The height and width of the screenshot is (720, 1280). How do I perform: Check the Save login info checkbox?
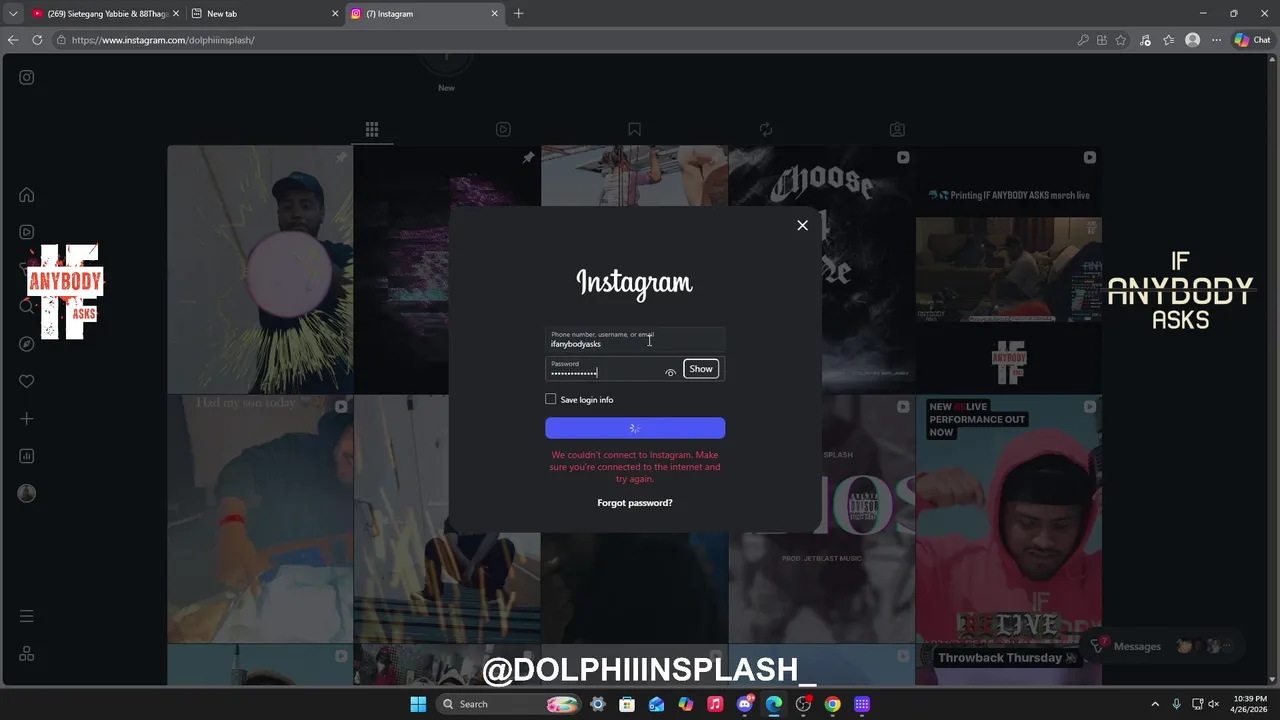tap(550, 399)
